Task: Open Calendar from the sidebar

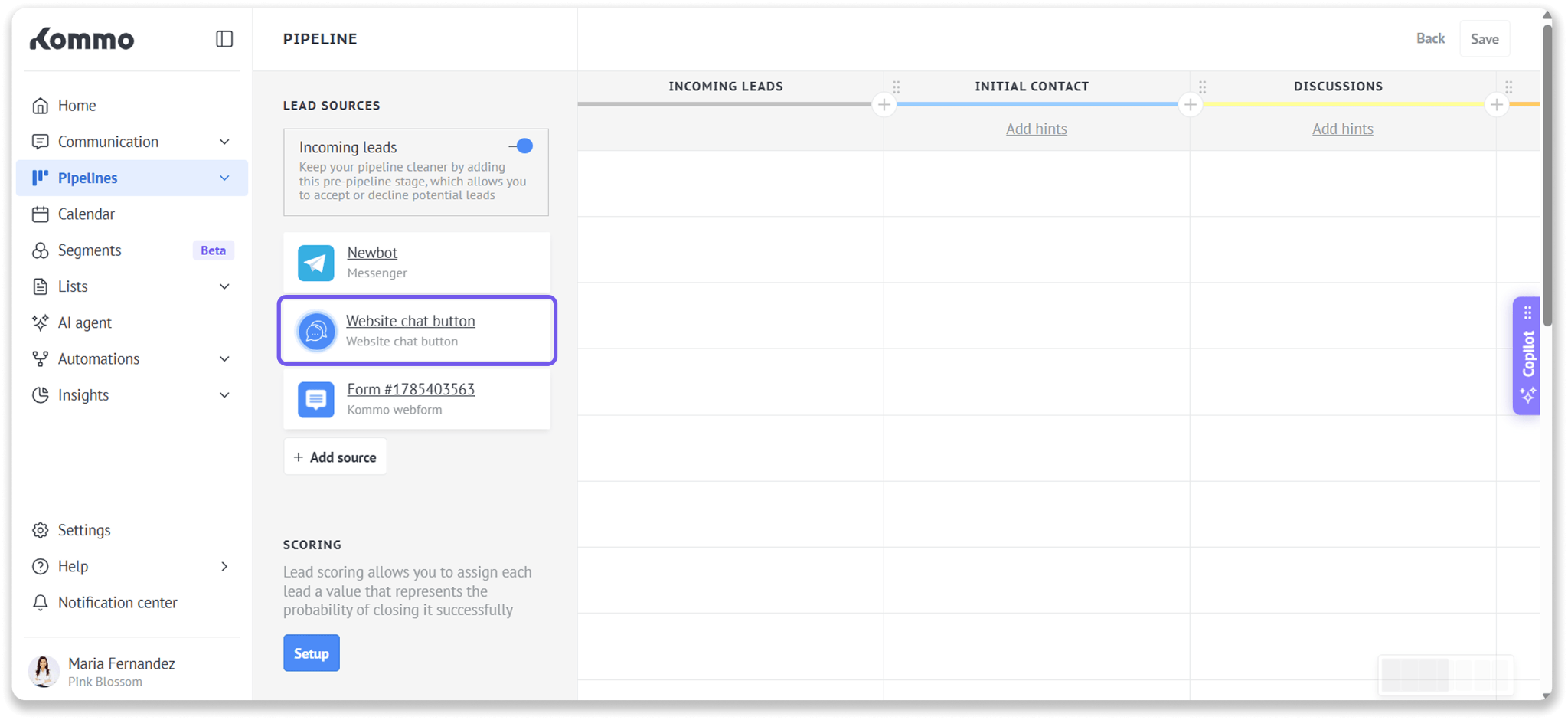Action: [x=132, y=214]
